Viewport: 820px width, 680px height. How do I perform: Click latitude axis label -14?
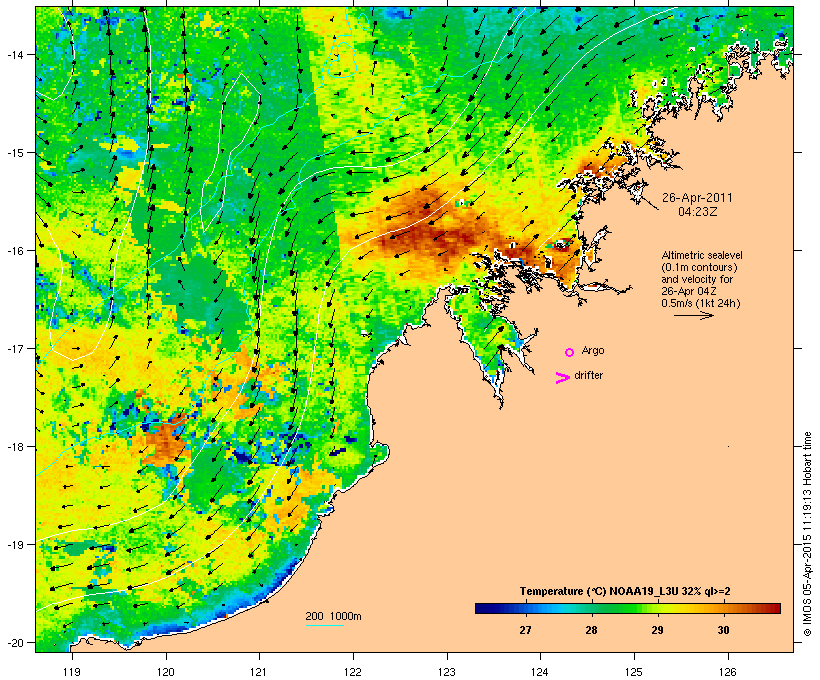[x=14, y=54]
